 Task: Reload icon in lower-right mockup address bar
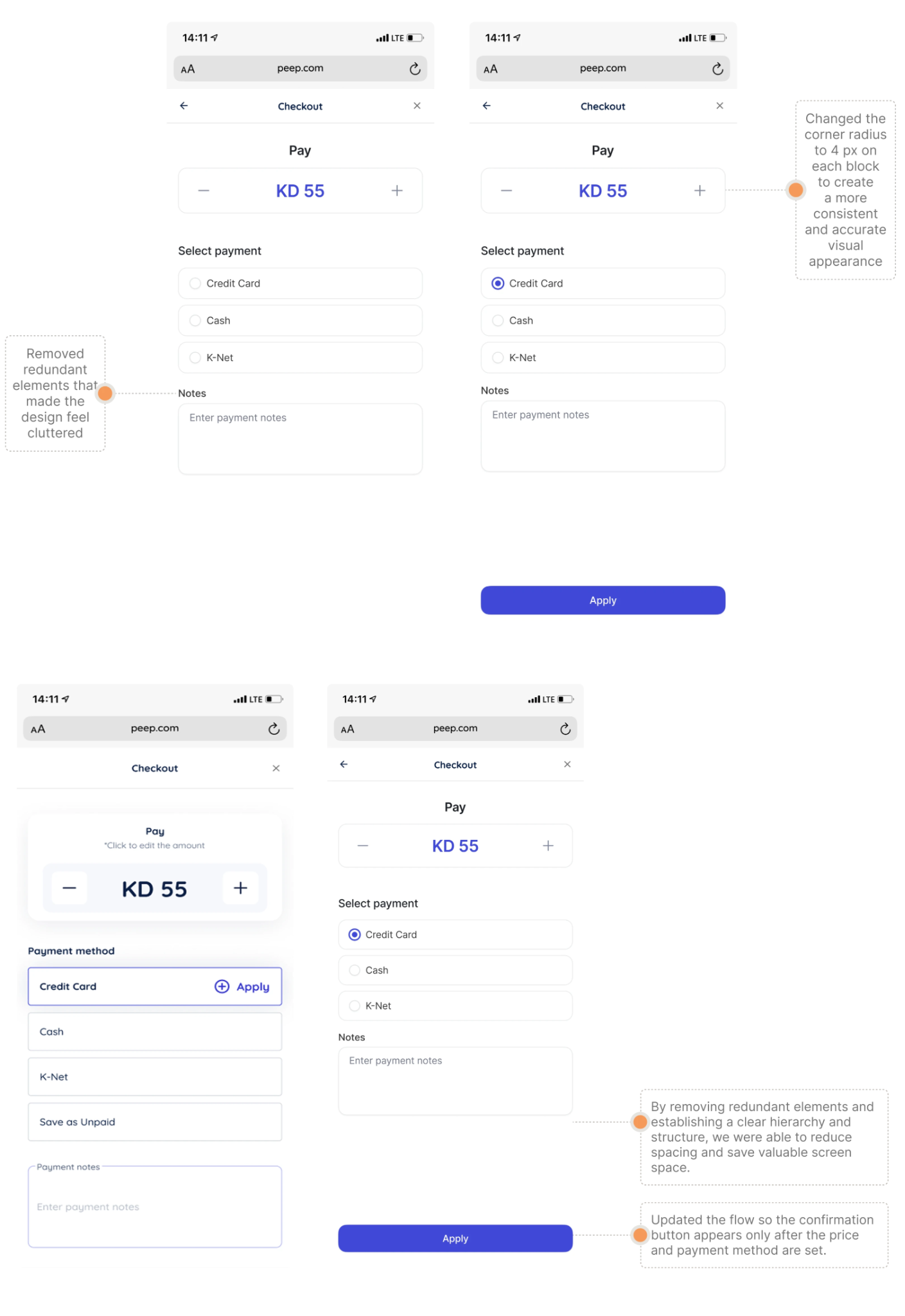pyautogui.click(x=565, y=729)
